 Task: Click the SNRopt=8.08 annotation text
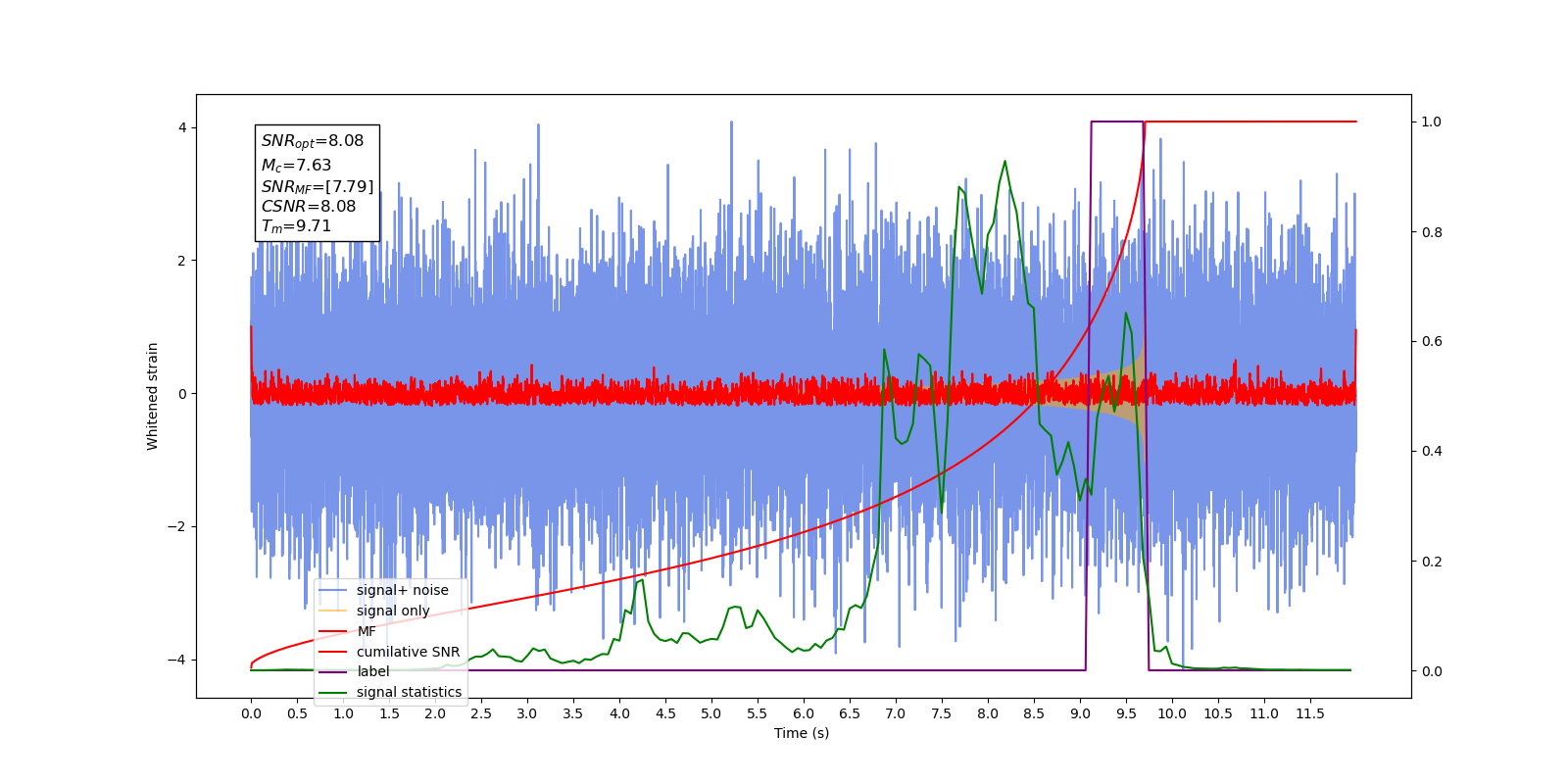[313, 141]
